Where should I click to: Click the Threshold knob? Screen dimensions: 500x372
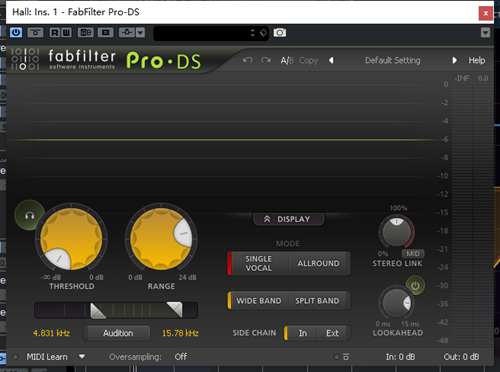71,238
